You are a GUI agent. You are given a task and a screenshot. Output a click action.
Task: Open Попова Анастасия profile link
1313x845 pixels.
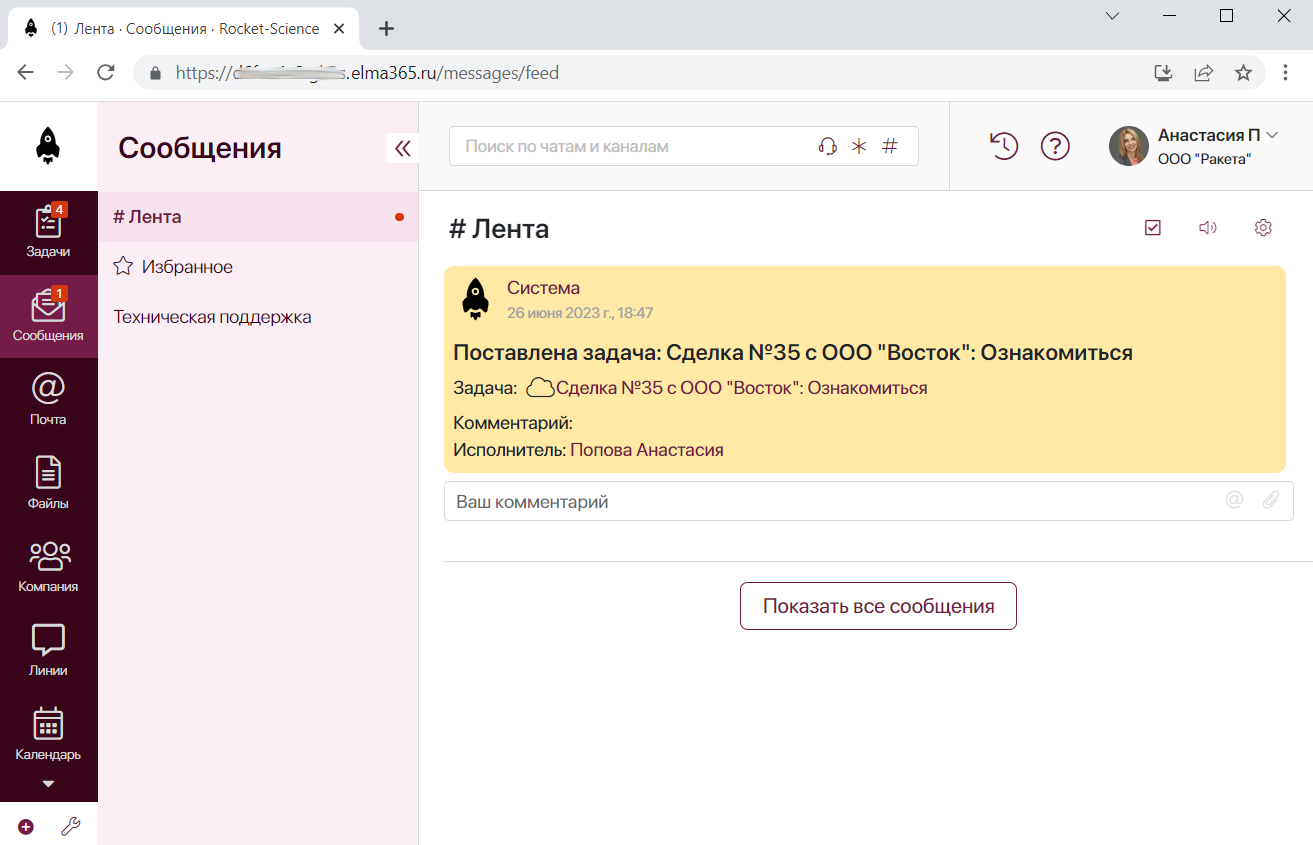click(x=647, y=450)
